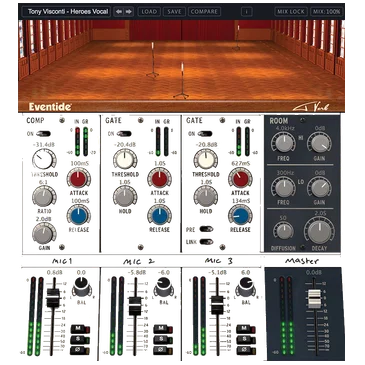Image resolution: width=365 pixels, height=365 pixels.
Task: Open the info button in the top bar
Action: point(247,12)
